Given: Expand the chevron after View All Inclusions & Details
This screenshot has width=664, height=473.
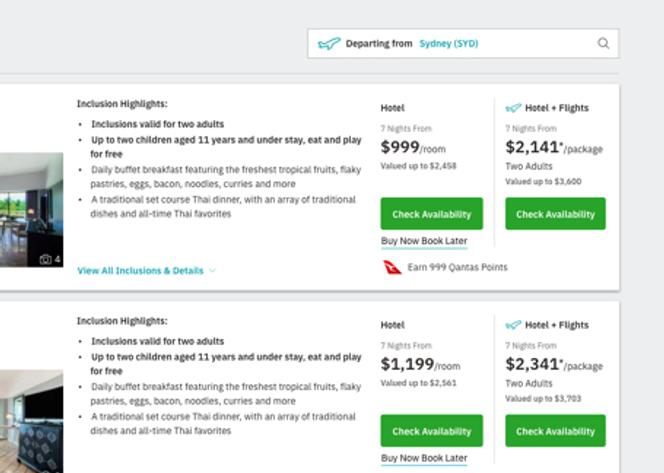Looking at the screenshot, I should pyautogui.click(x=212, y=271).
